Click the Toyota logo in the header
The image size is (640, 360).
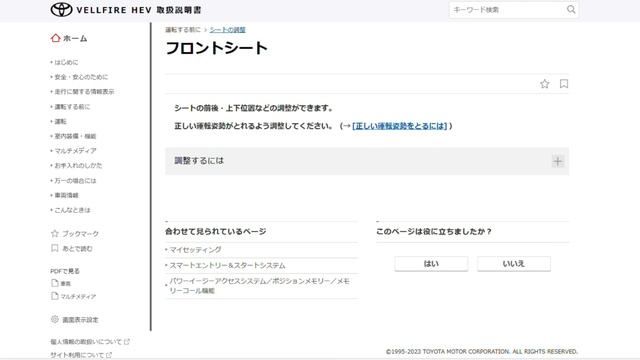[61, 9]
